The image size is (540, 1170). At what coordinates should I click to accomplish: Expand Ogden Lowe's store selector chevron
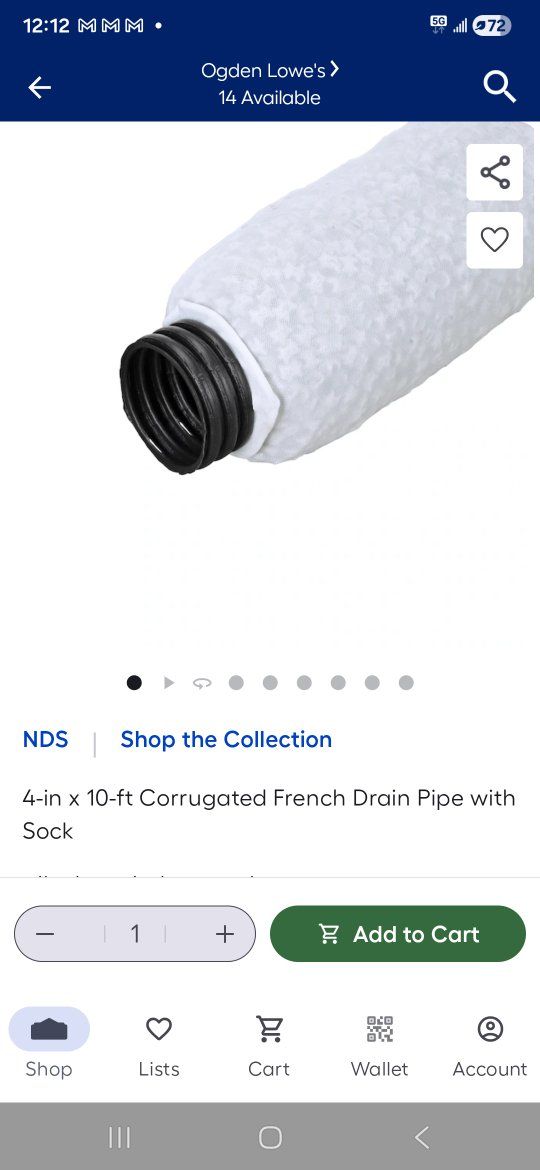point(335,69)
